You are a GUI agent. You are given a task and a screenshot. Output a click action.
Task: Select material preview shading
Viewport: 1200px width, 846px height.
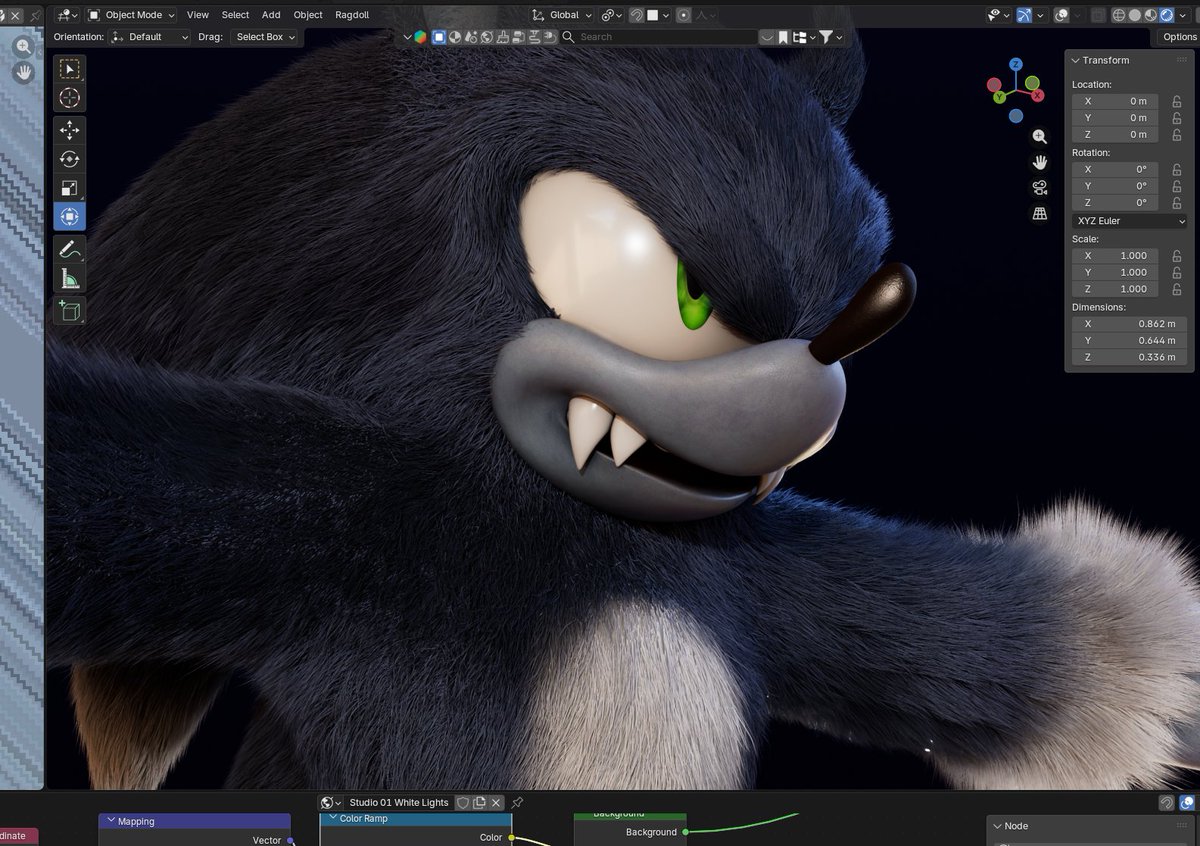1150,15
